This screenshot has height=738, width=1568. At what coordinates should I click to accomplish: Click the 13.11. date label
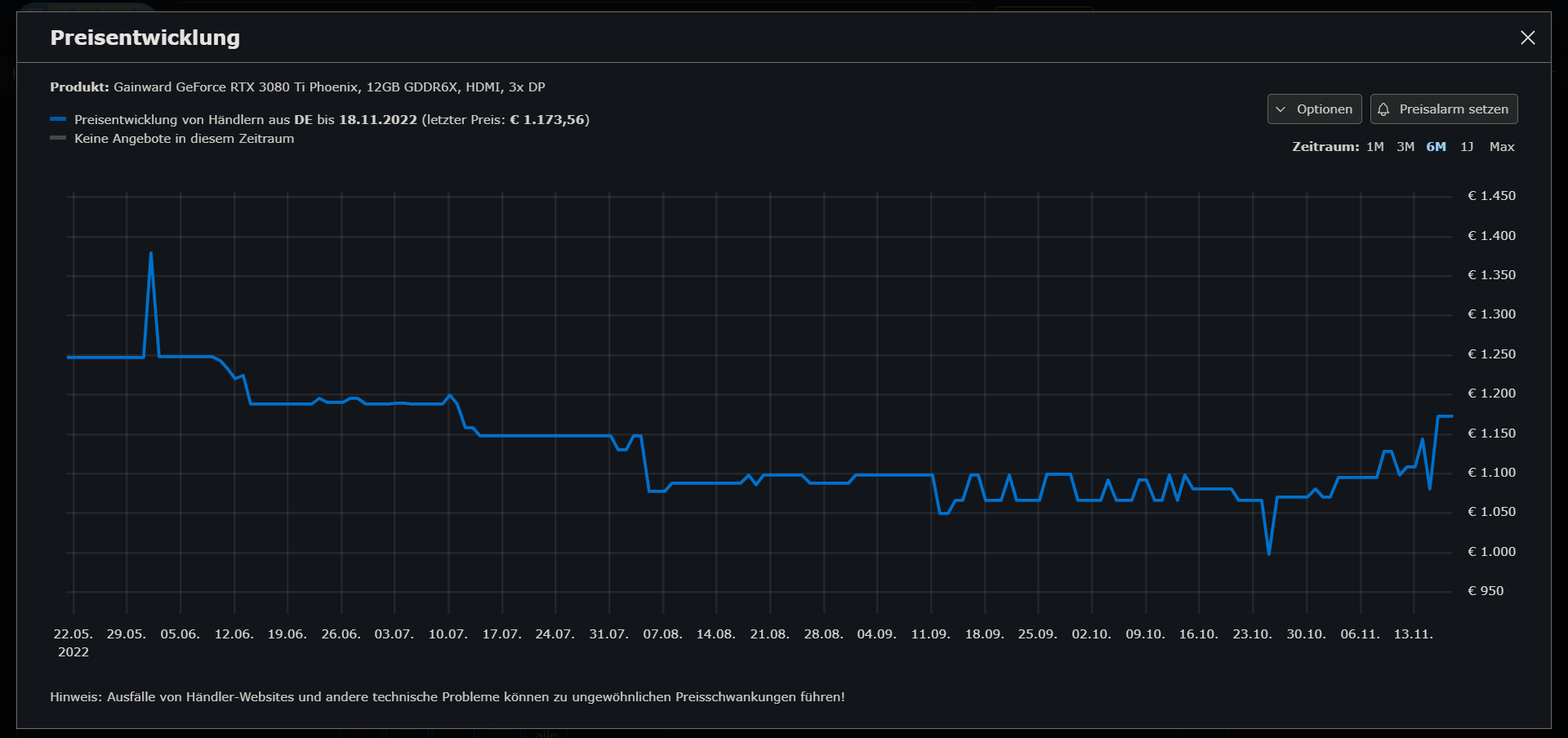[1414, 634]
